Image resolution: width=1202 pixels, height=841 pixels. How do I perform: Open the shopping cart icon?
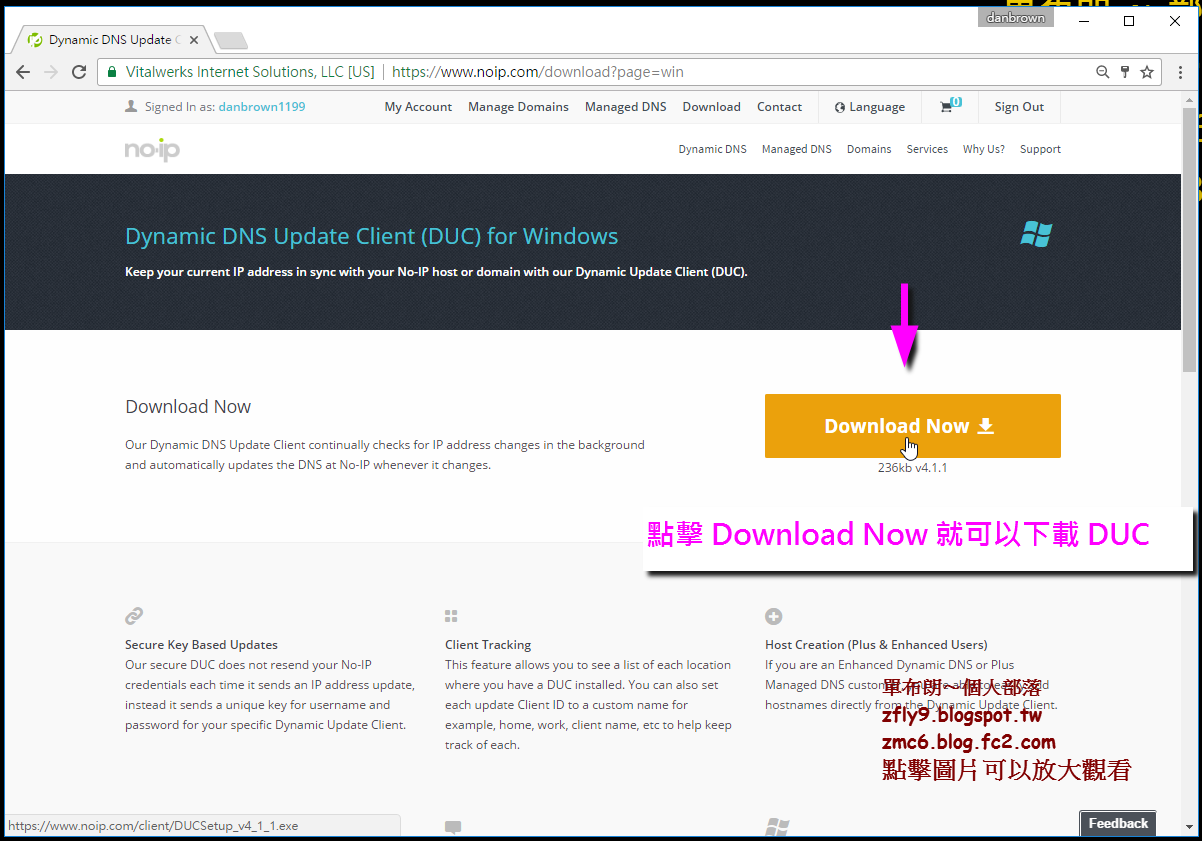(x=949, y=106)
